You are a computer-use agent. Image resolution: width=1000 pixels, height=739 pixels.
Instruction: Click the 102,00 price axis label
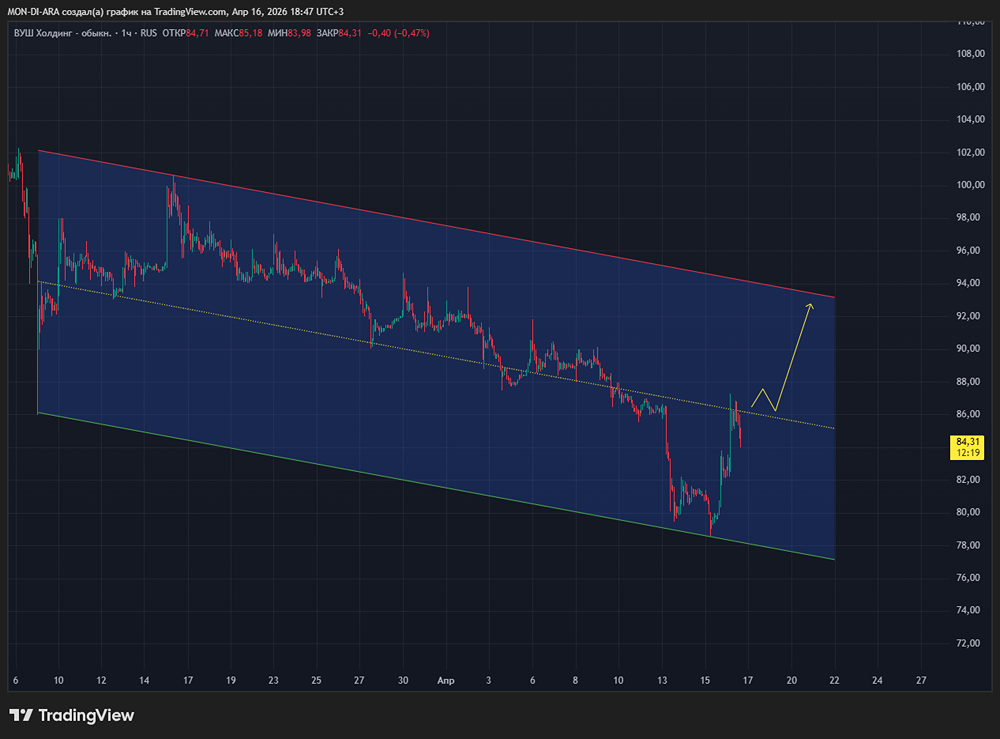click(971, 152)
